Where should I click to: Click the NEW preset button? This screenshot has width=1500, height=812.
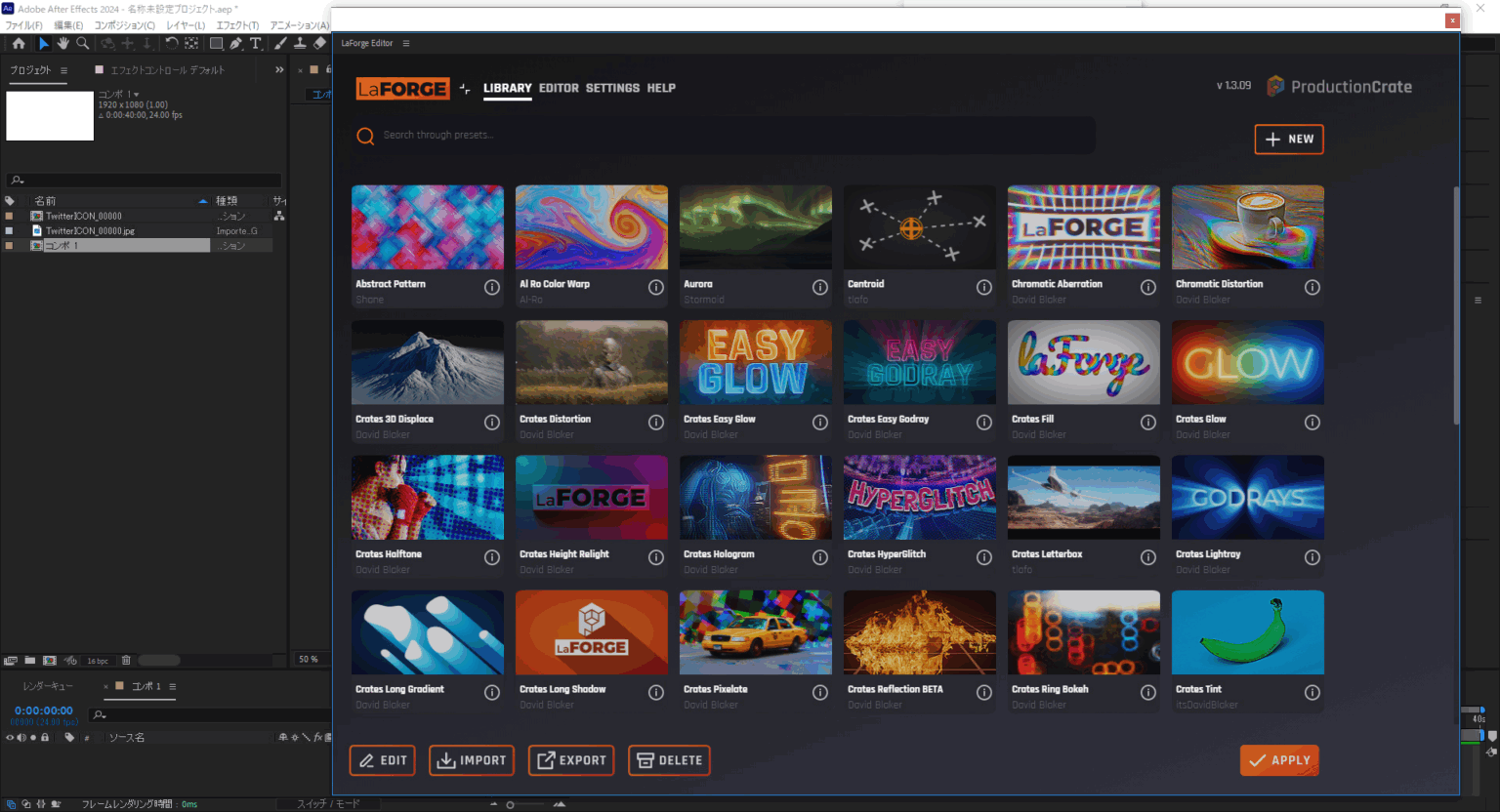point(1289,140)
